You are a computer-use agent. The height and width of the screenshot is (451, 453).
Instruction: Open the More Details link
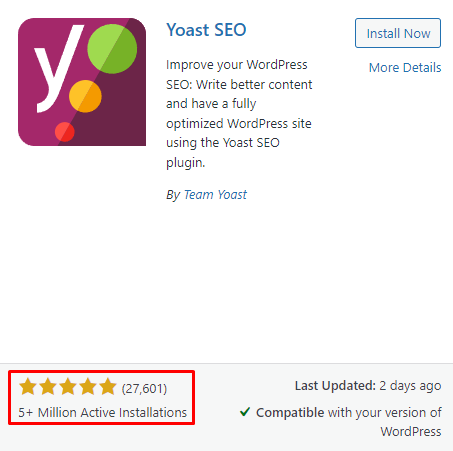(x=405, y=67)
